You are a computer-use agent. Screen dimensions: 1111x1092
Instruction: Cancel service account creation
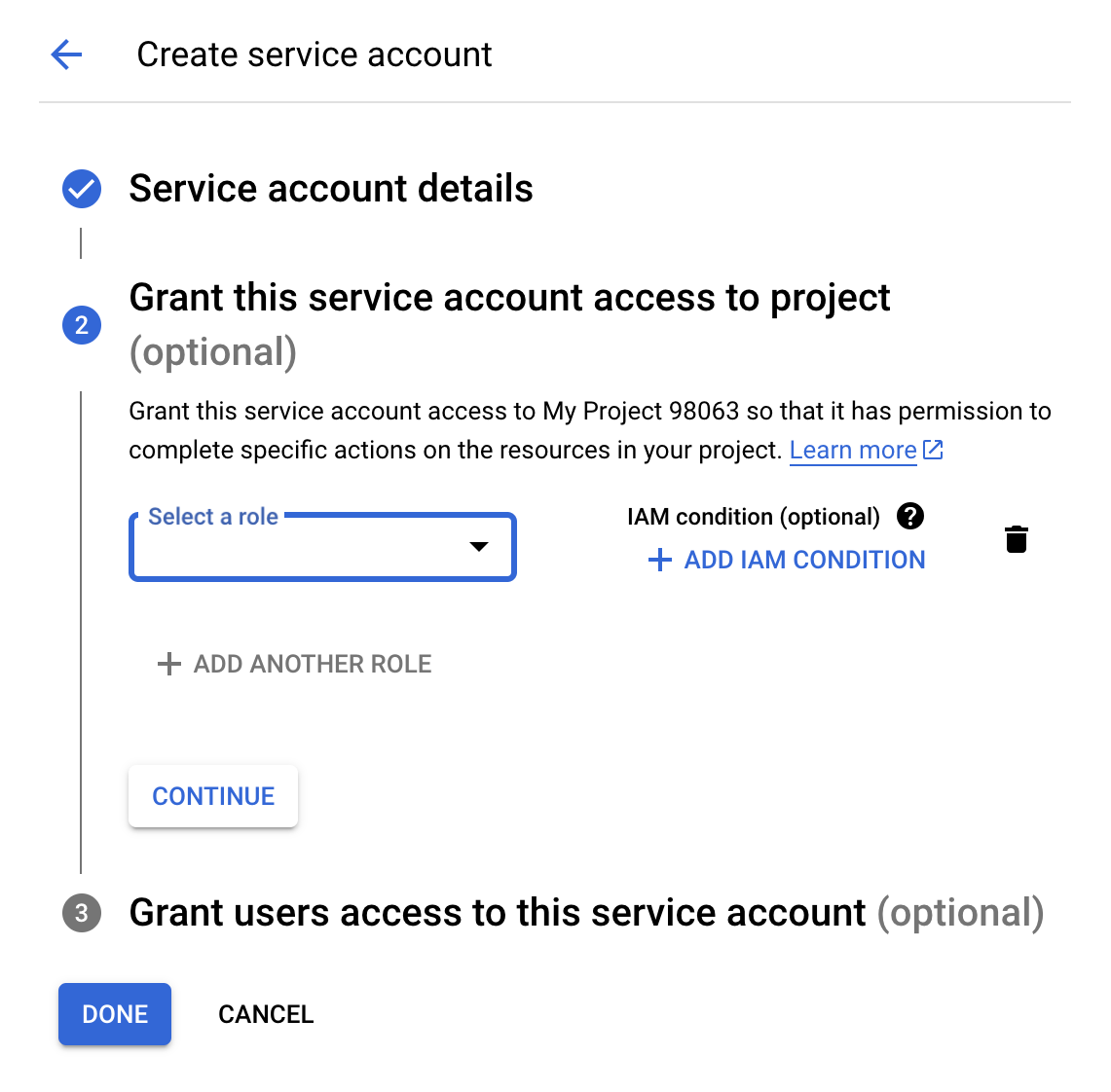(x=265, y=1014)
